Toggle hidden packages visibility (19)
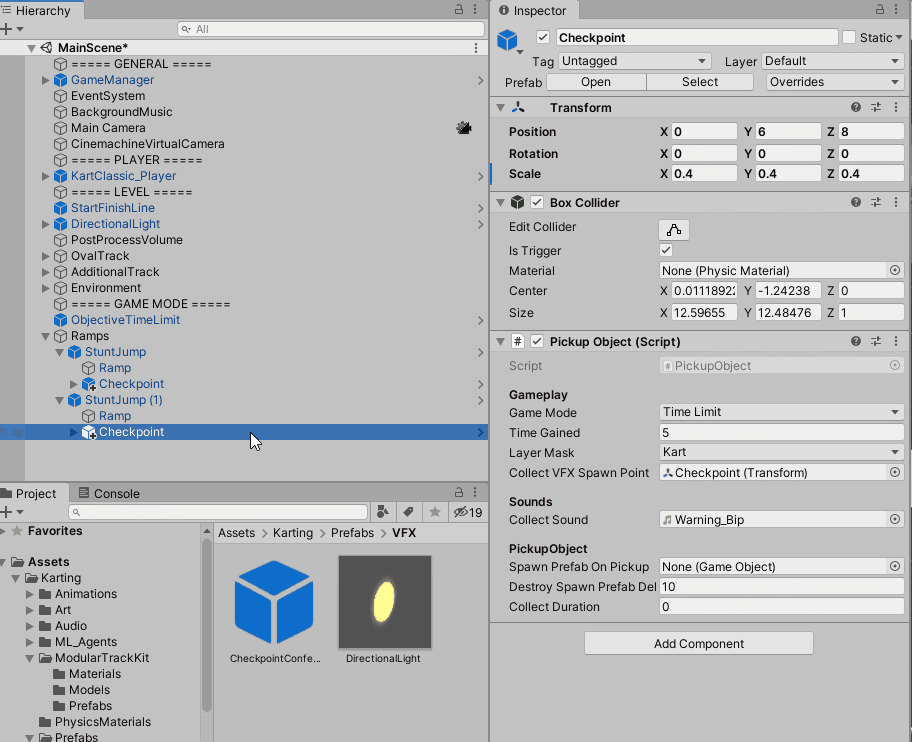 [x=468, y=512]
